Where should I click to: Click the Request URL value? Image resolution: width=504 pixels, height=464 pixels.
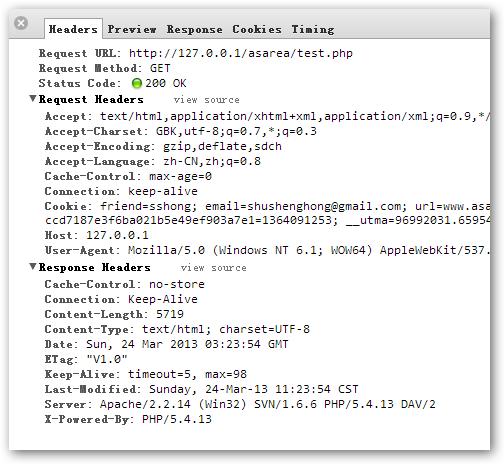click(x=241, y=53)
